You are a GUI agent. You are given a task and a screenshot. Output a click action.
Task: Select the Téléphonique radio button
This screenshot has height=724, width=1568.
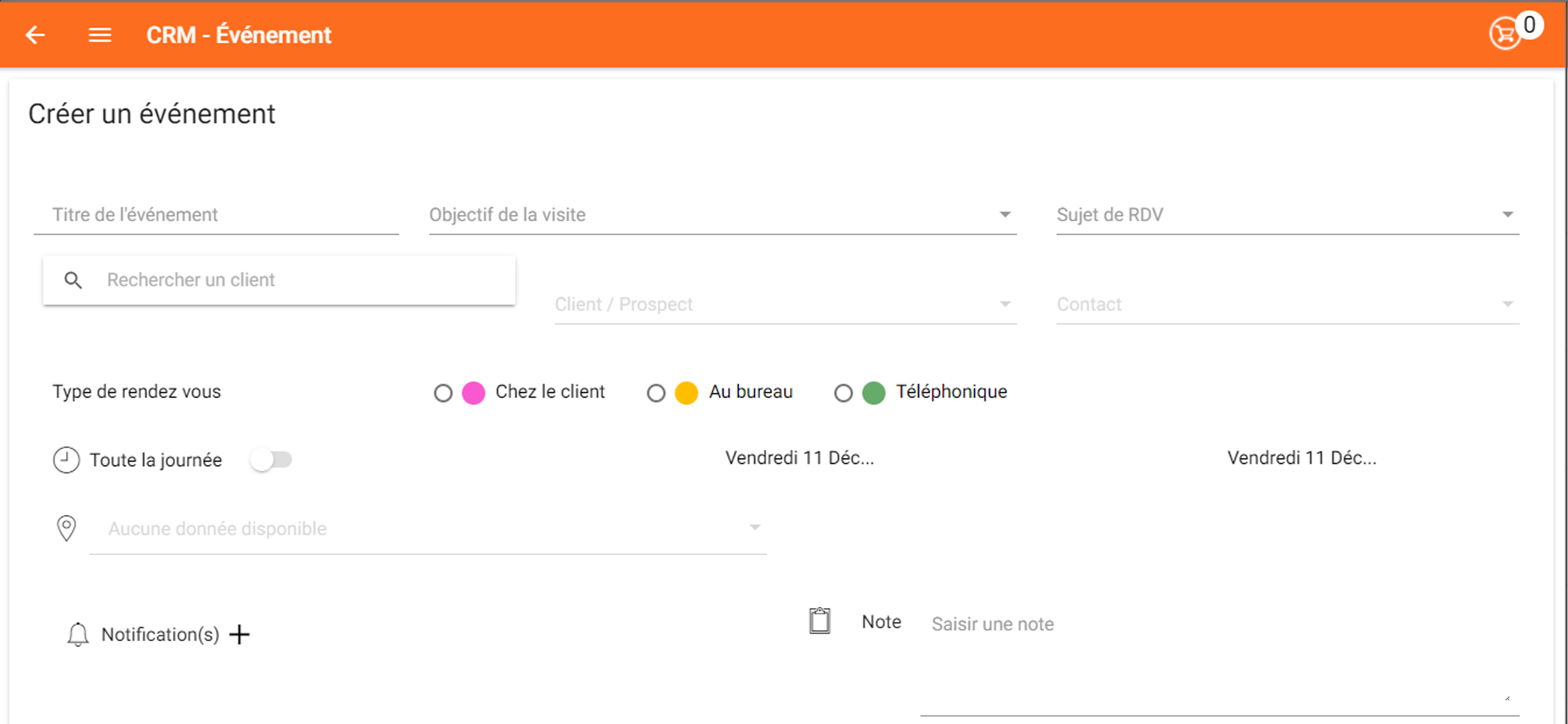point(843,393)
